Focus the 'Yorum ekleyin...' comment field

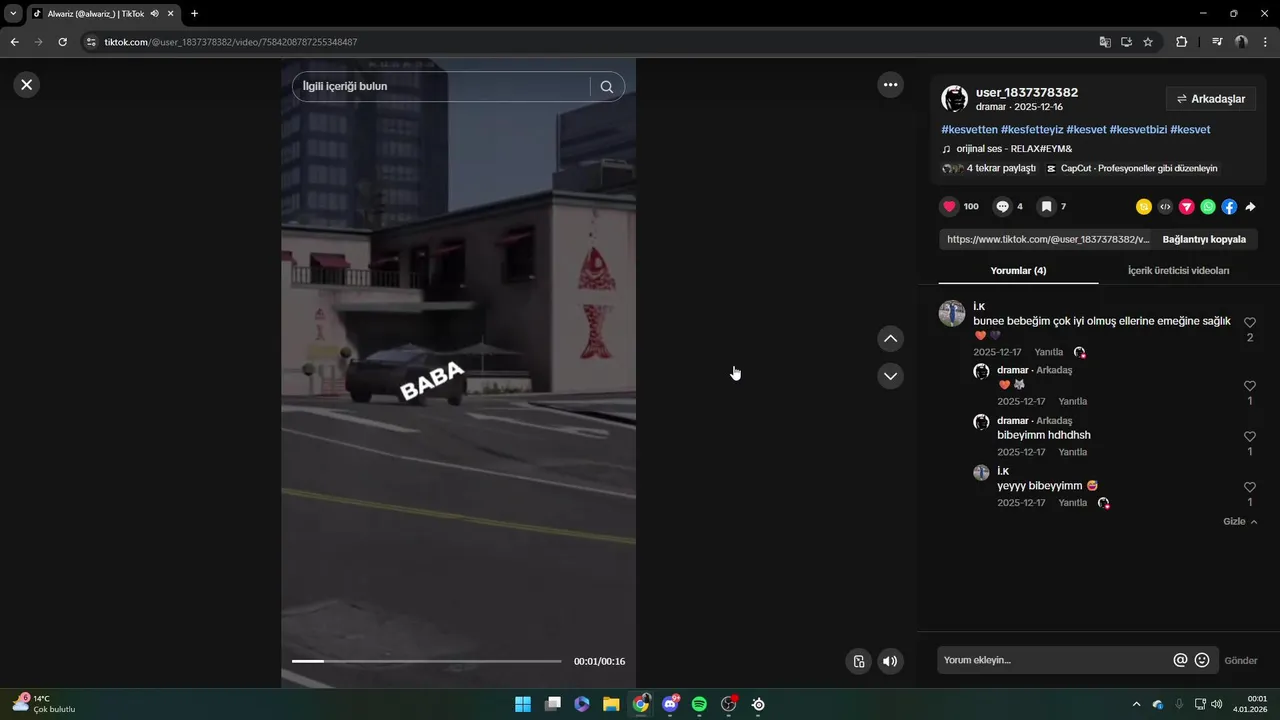[1054, 660]
